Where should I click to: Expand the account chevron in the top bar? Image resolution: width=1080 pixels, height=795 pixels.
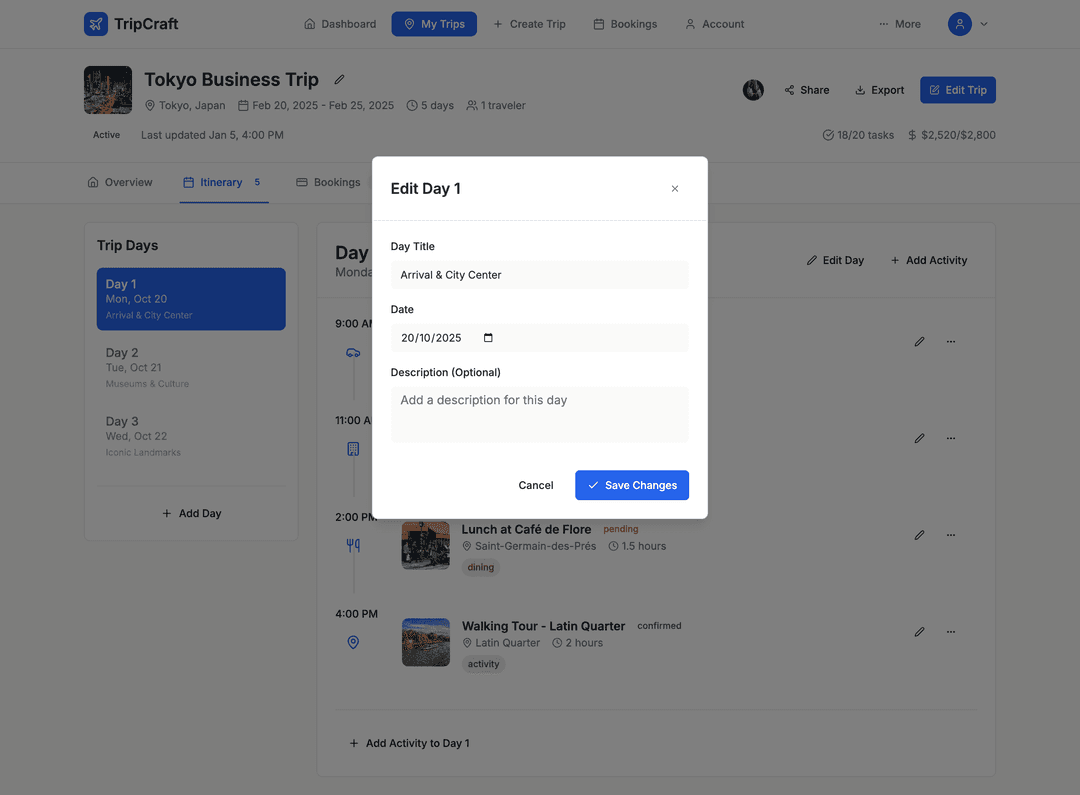pyautogui.click(x=984, y=23)
